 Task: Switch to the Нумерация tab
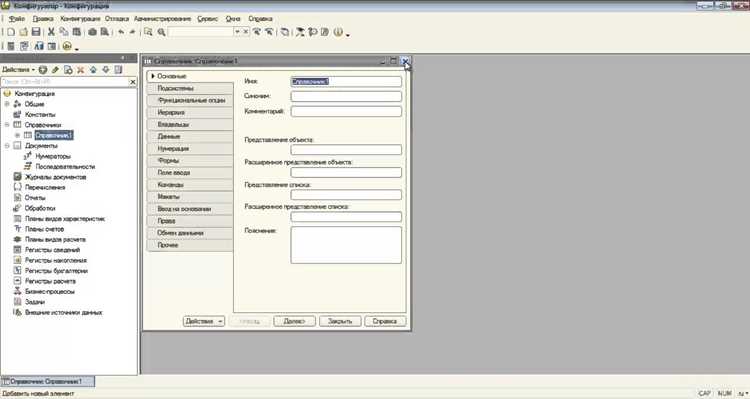point(190,148)
